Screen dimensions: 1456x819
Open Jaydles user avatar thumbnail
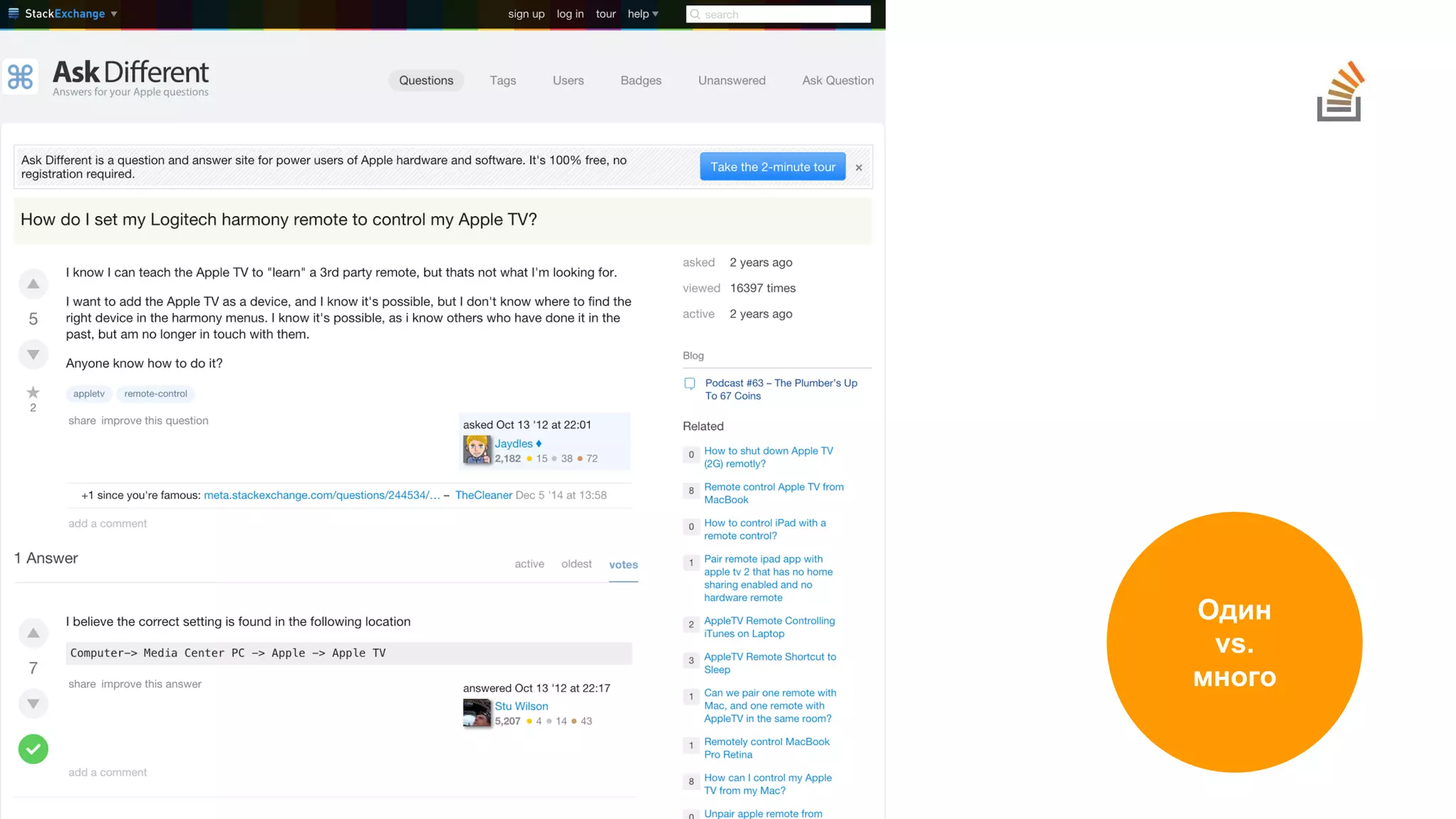coord(476,450)
